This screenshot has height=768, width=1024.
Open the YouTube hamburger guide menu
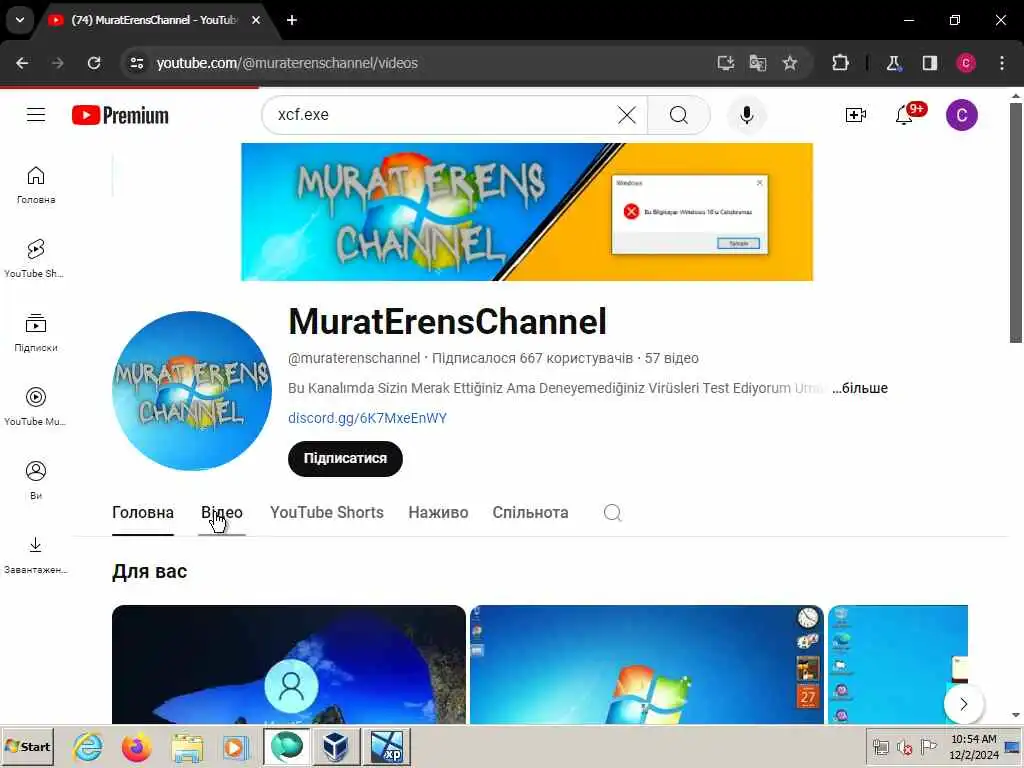click(36, 115)
